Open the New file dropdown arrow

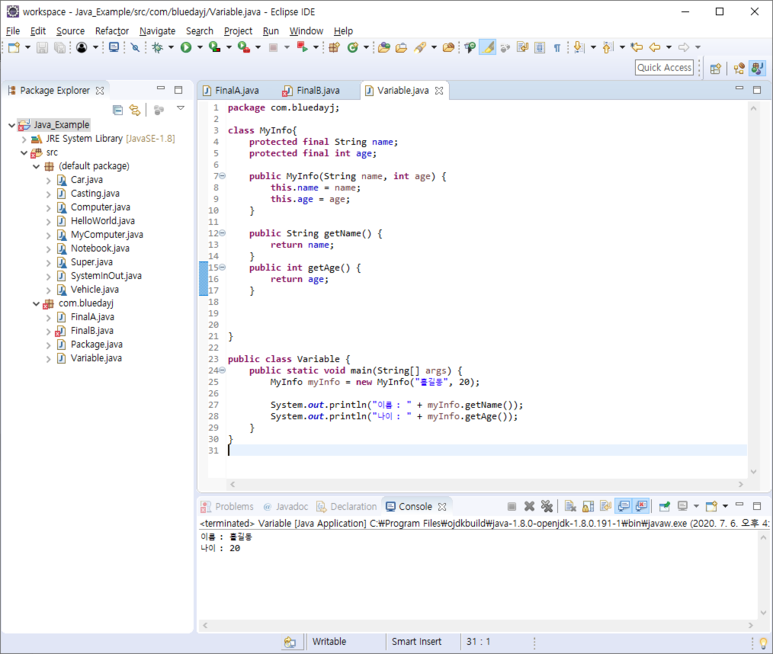[28, 47]
